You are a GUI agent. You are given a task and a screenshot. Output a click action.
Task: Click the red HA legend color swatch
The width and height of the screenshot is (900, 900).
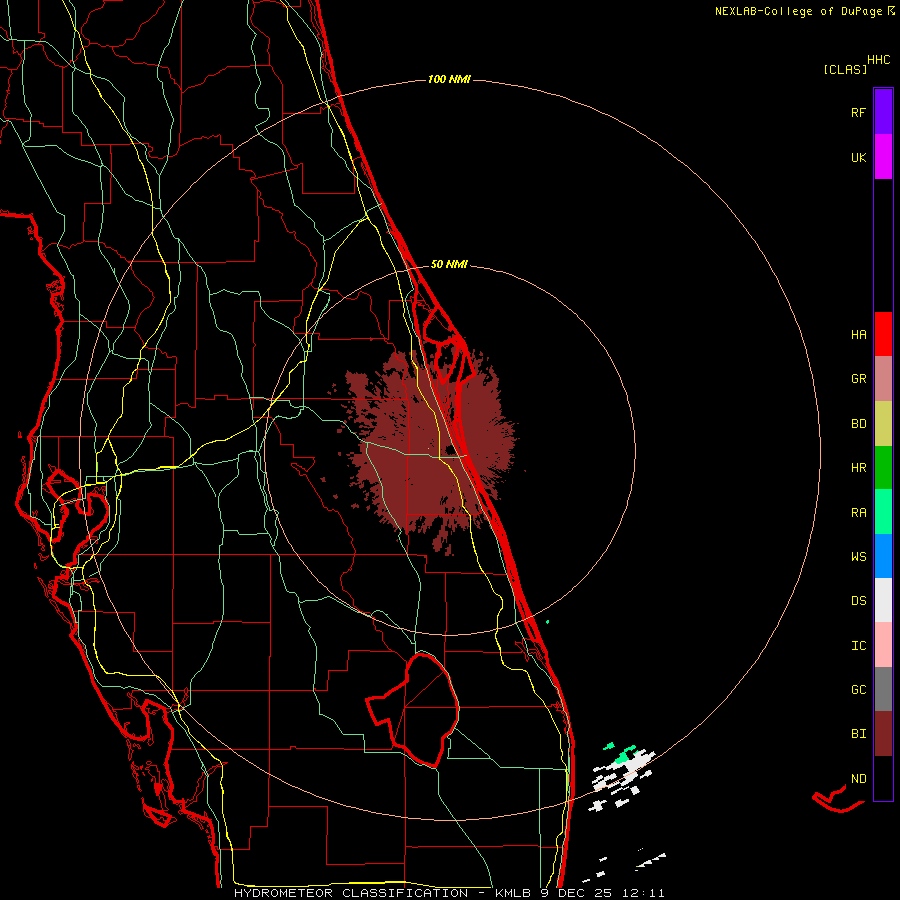coord(883,334)
